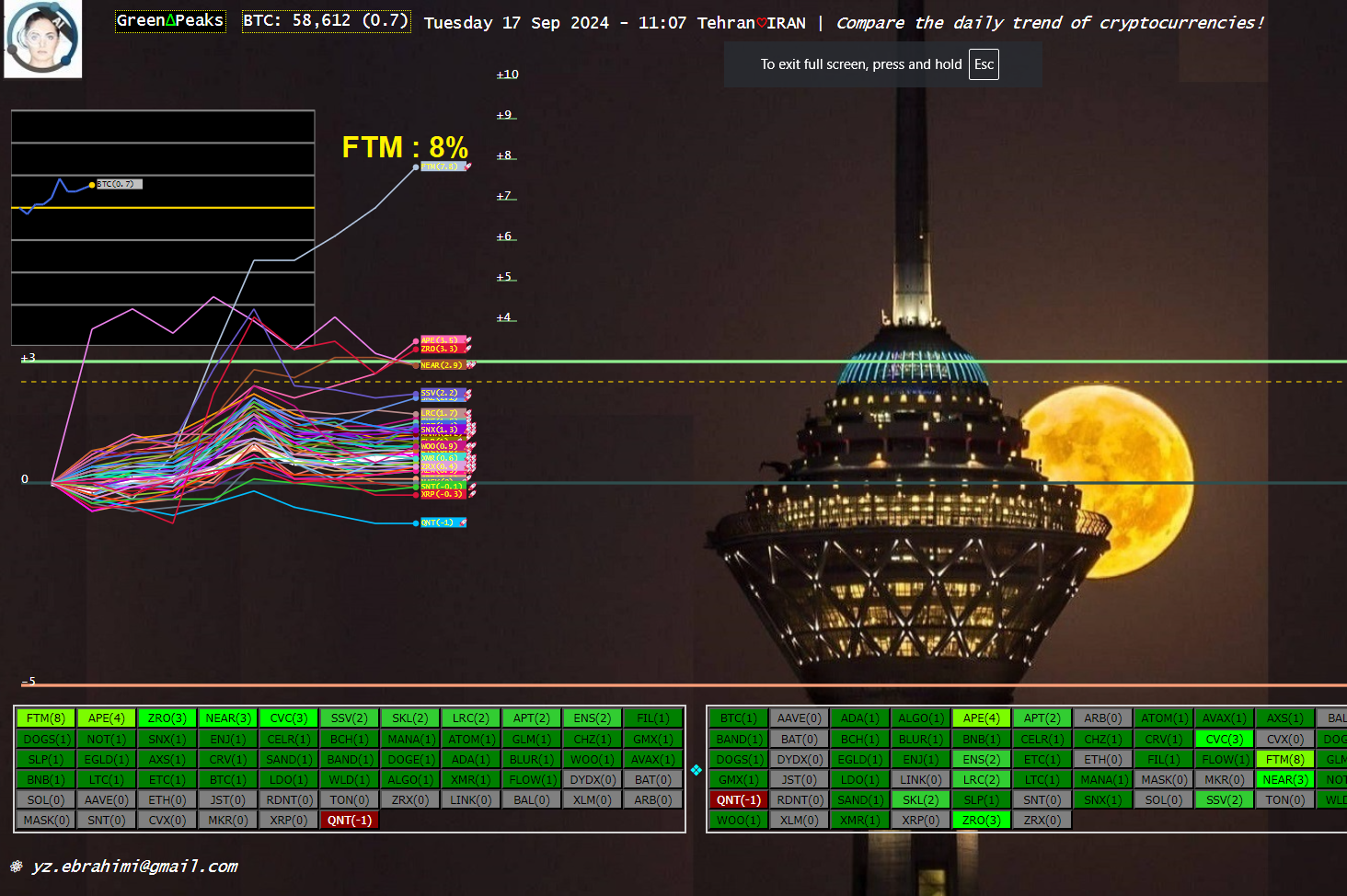Pick ARB(0) tile in the ranked grid
The height and width of the screenshot is (896, 1347).
click(653, 799)
